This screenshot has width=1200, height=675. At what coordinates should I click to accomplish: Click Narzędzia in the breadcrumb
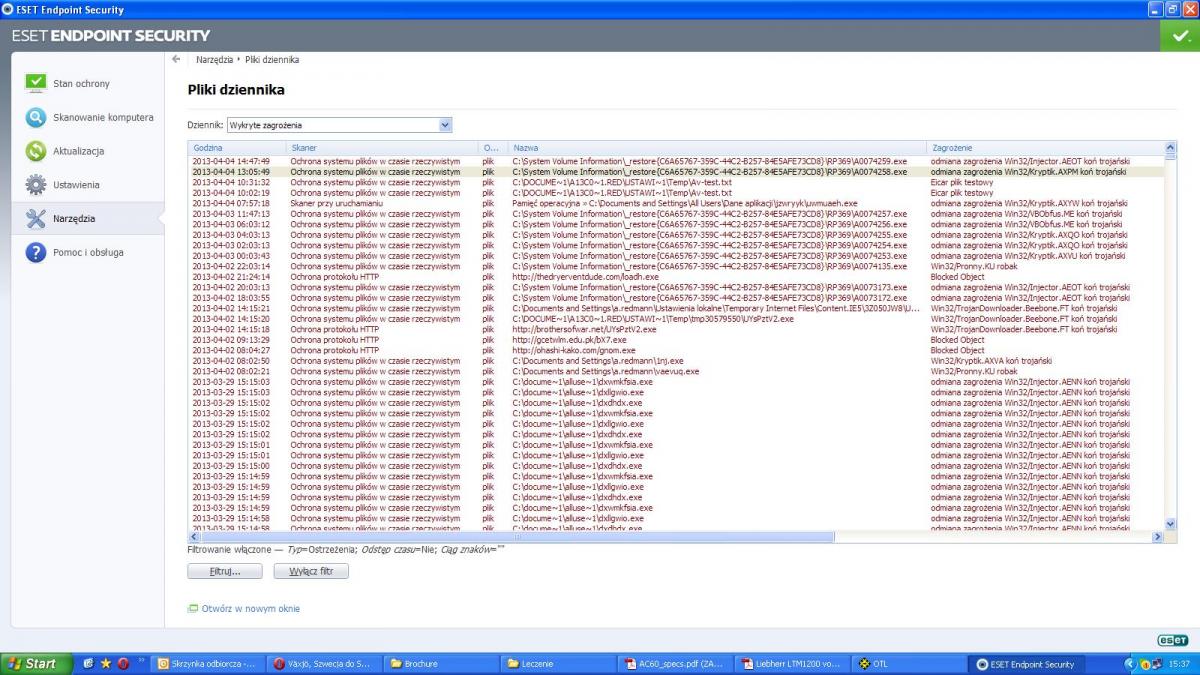215,60
